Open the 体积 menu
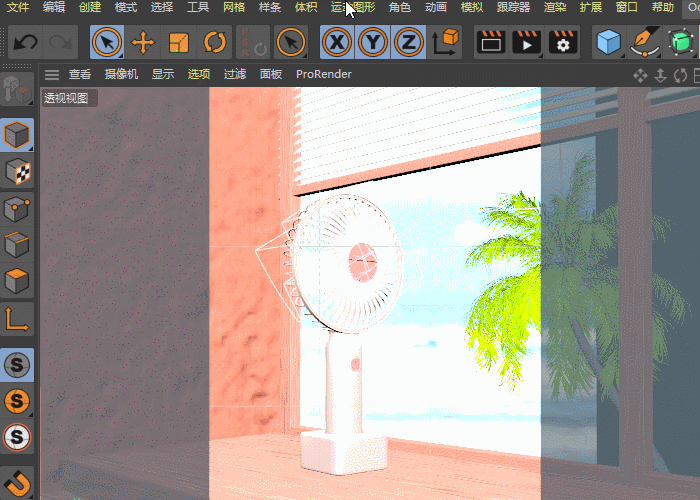700x500 pixels. 306,7
